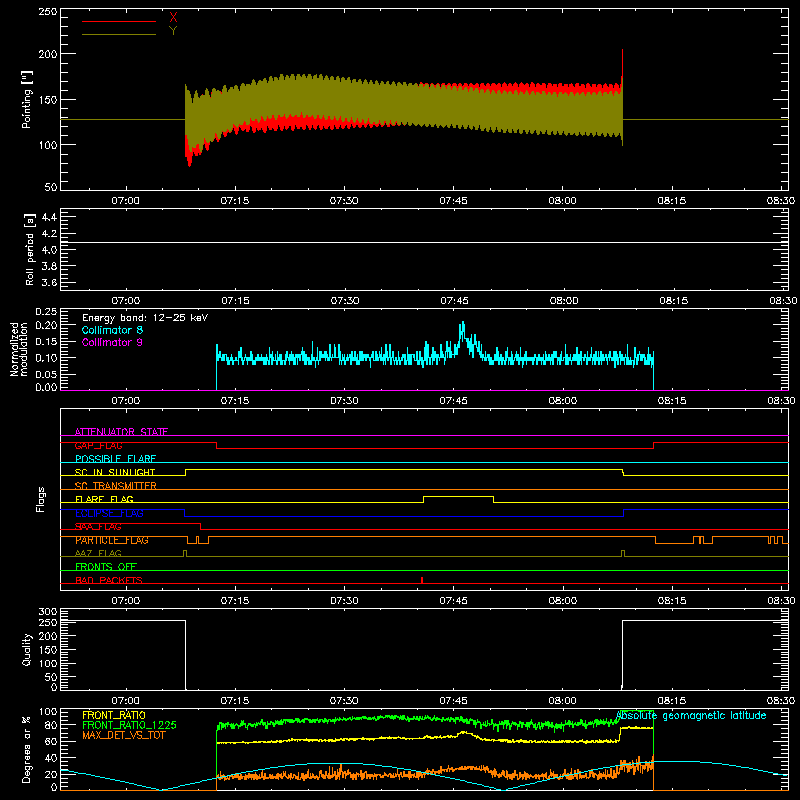Click the "300" tick on Quality axis
Screen dimensions: 800x800
point(47,612)
